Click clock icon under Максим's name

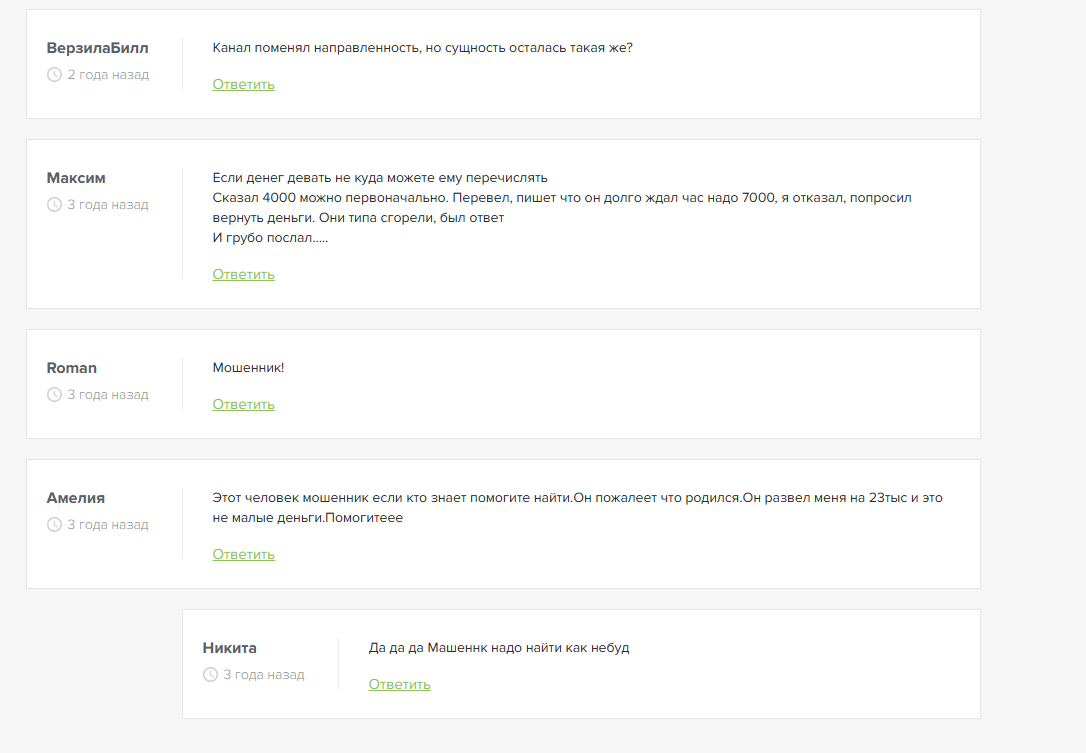coord(54,205)
